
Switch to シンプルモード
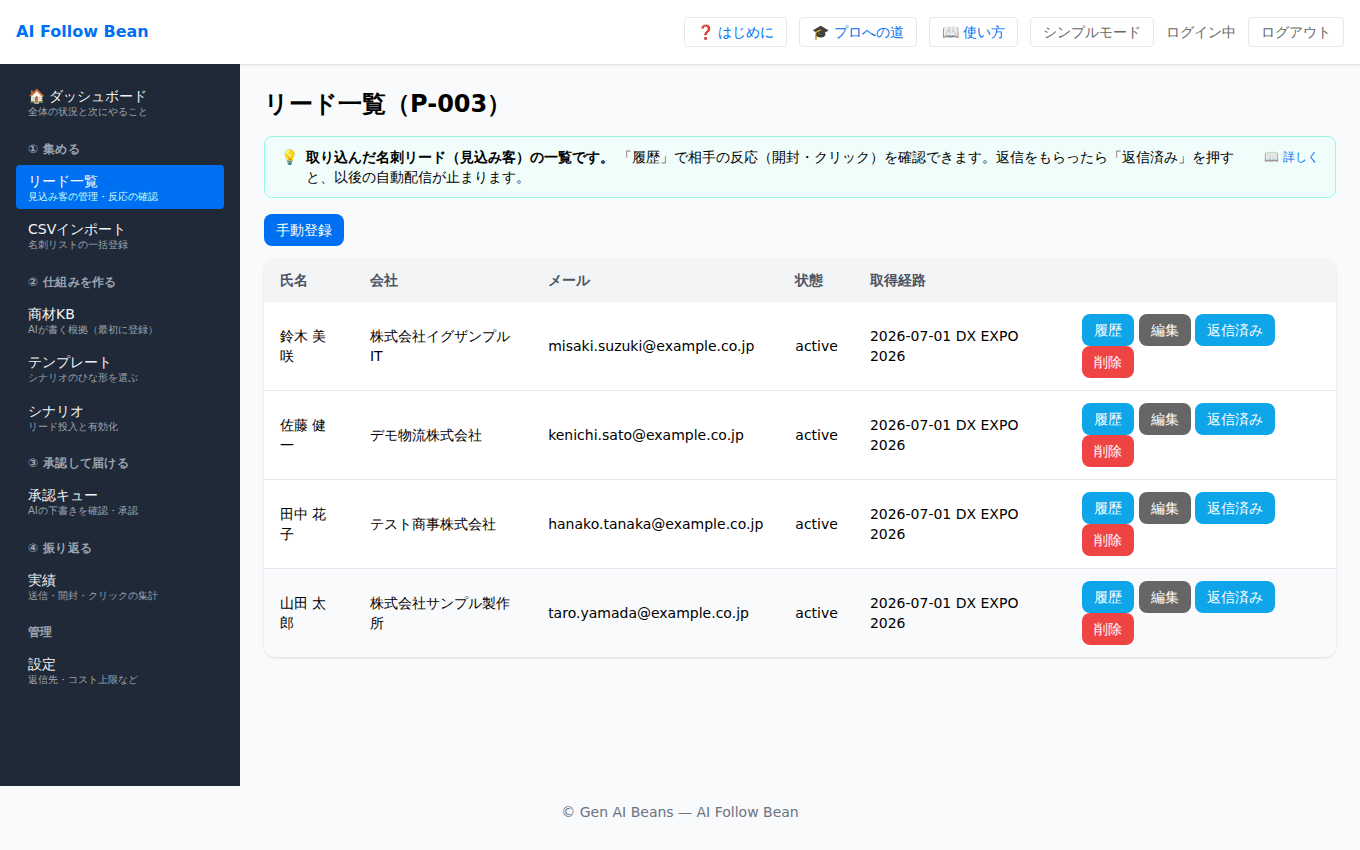(1091, 32)
